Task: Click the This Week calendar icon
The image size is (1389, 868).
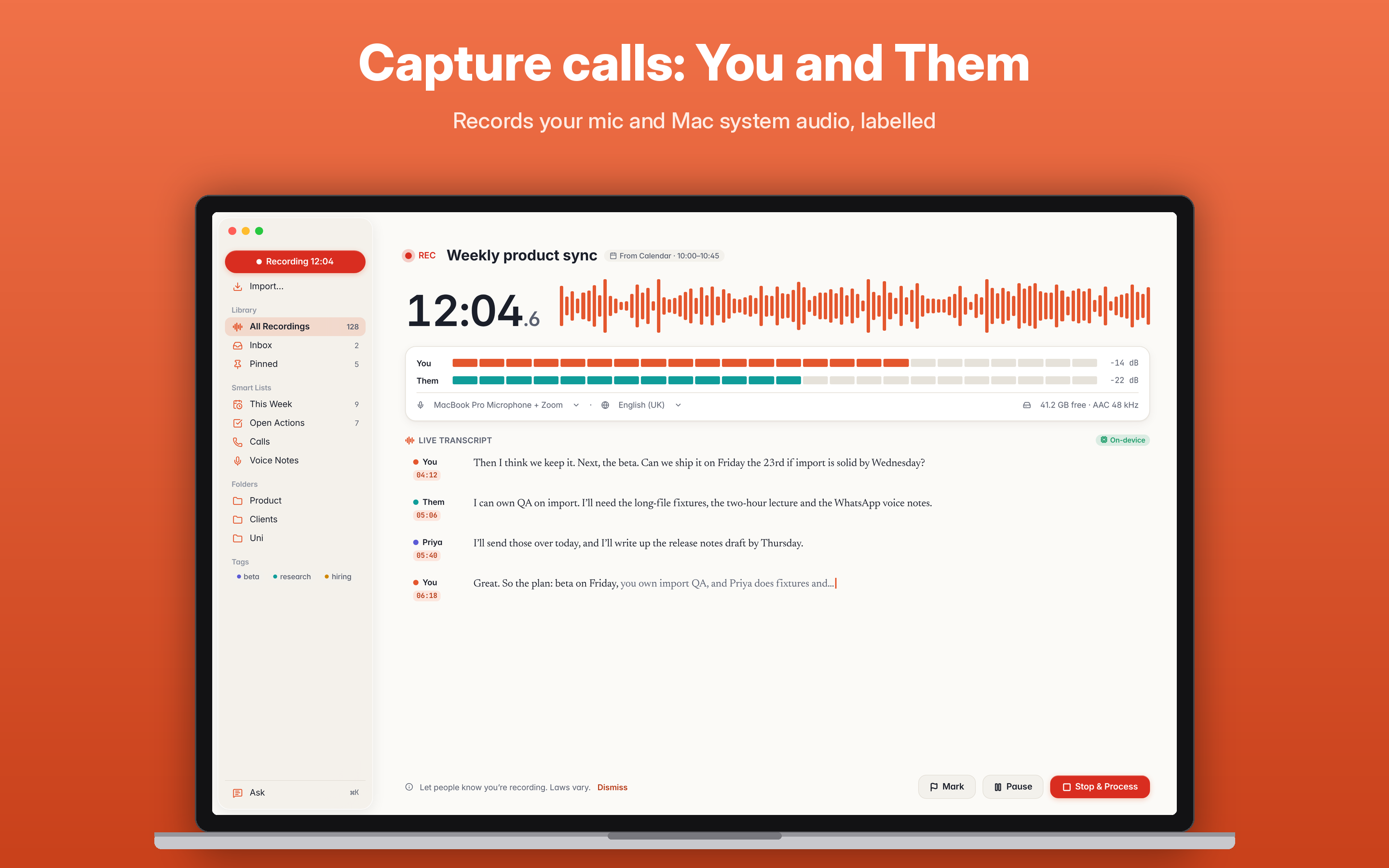Action: click(238, 405)
